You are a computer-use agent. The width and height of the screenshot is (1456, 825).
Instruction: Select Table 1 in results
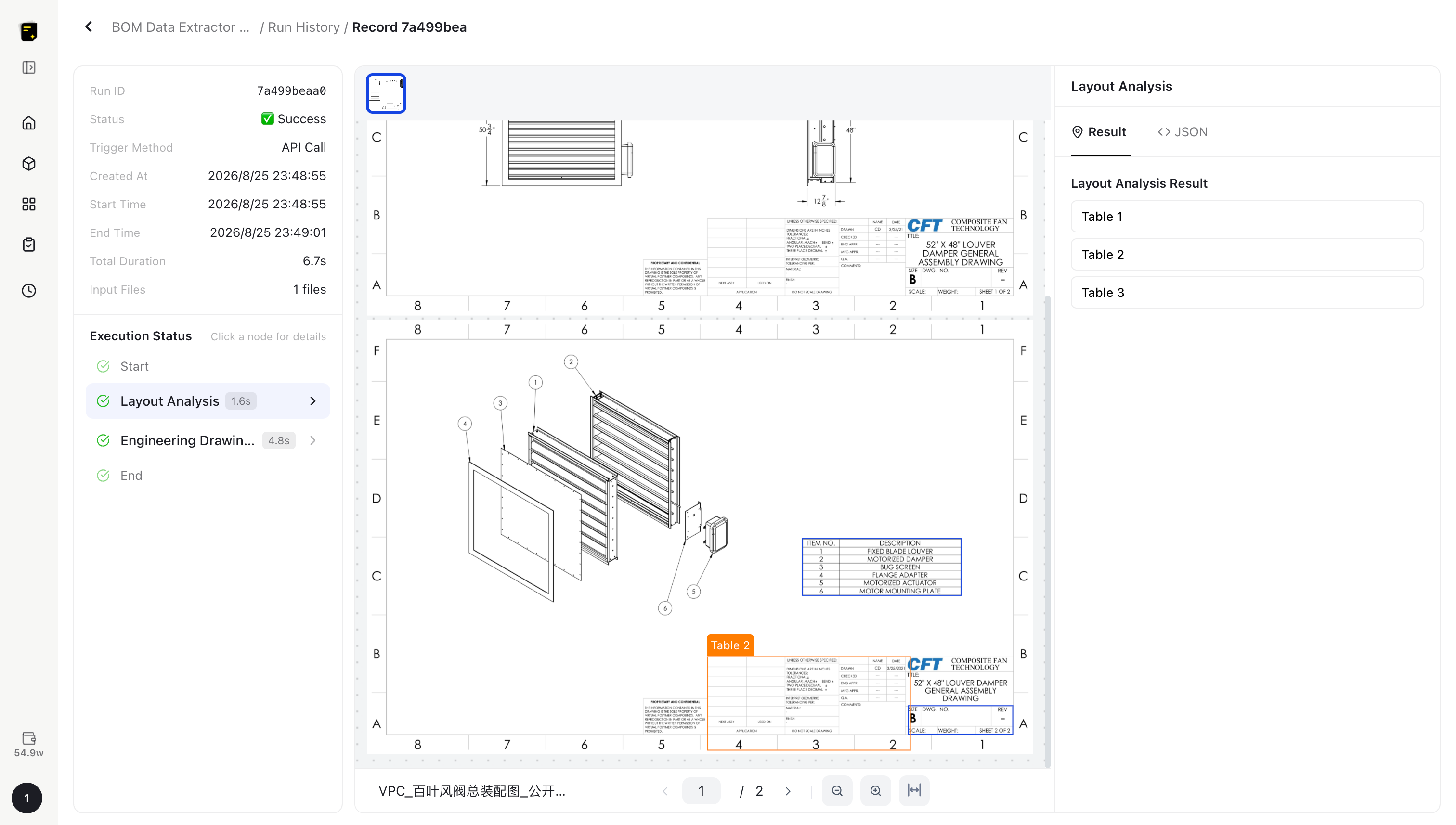coord(1247,217)
